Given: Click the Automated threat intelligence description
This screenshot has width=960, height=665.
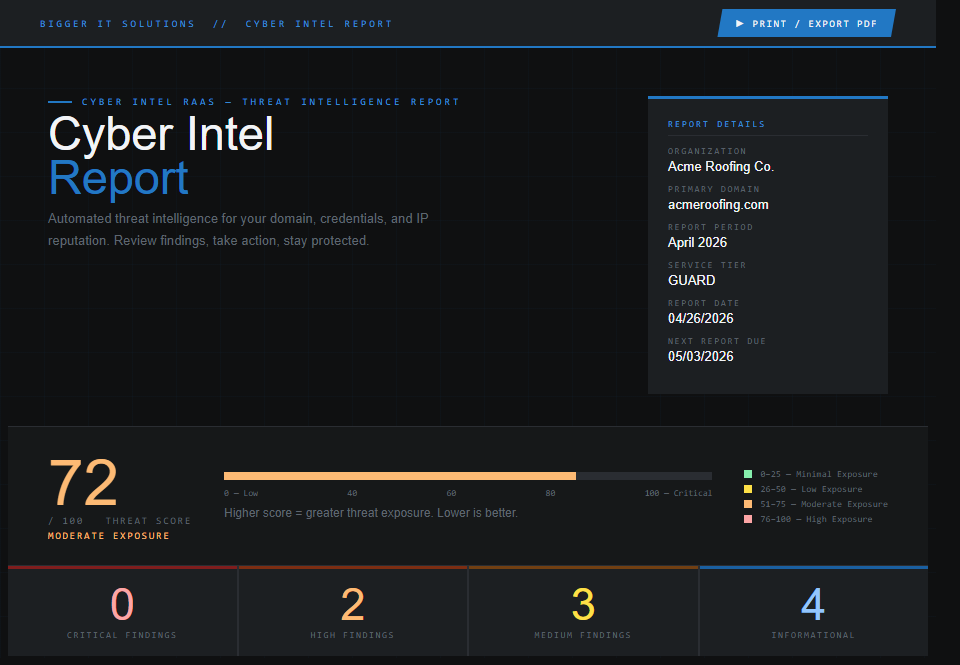Looking at the screenshot, I should [238, 230].
